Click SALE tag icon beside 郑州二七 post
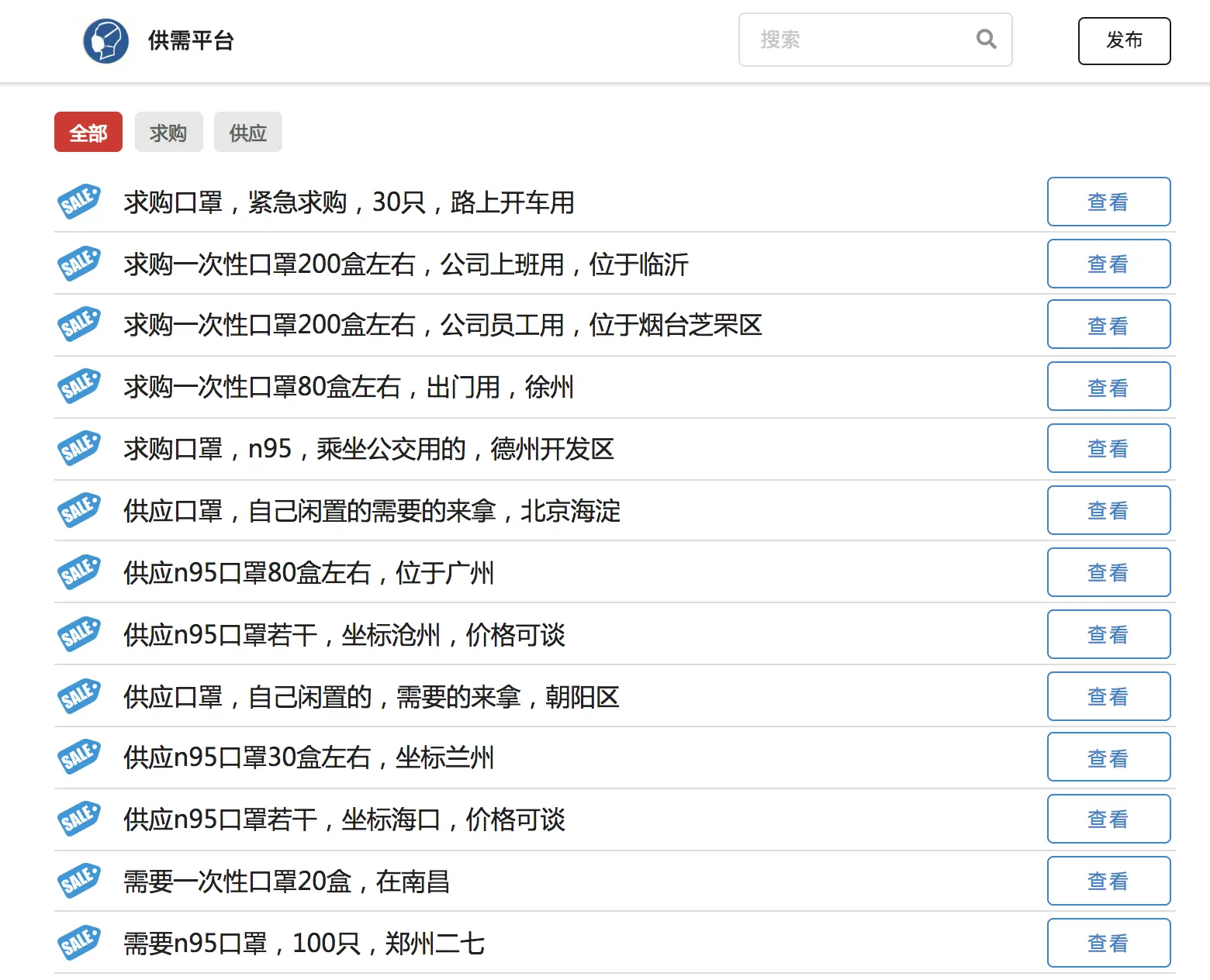Screen dimensions: 1210x980 (79, 943)
